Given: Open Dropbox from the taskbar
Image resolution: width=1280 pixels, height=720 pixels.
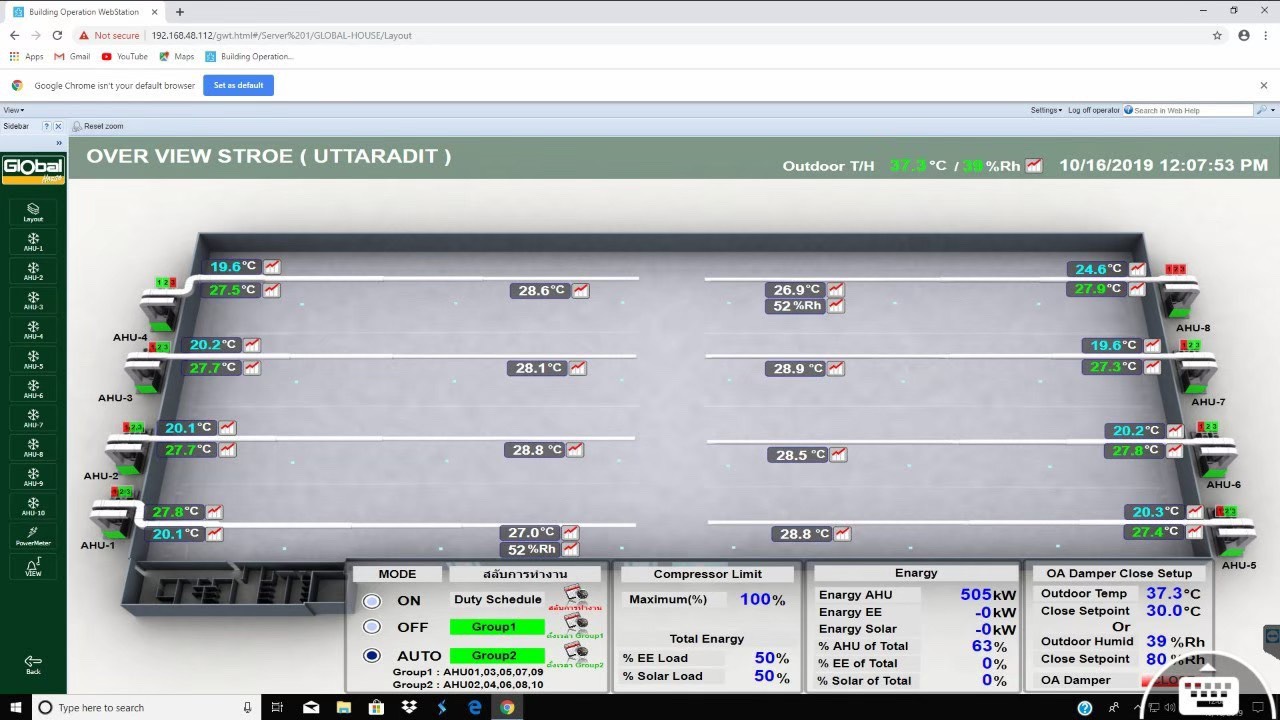Looking at the screenshot, I should click(x=409, y=707).
